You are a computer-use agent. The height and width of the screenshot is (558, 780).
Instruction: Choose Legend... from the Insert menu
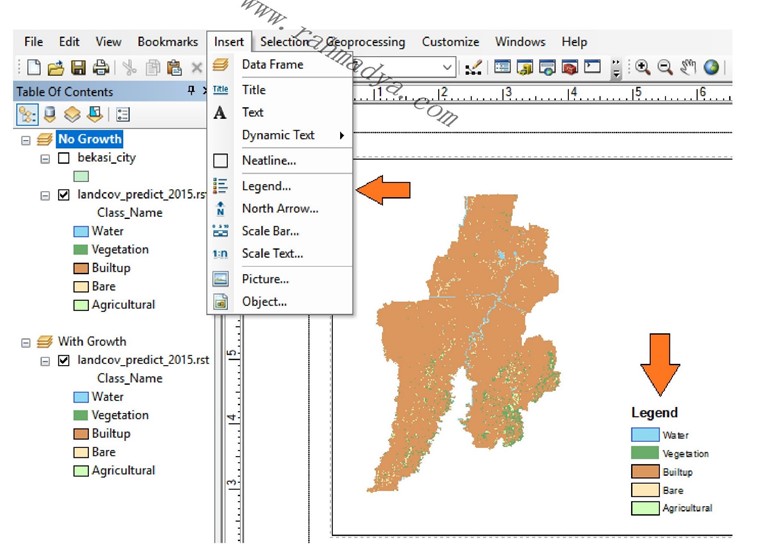pos(266,186)
